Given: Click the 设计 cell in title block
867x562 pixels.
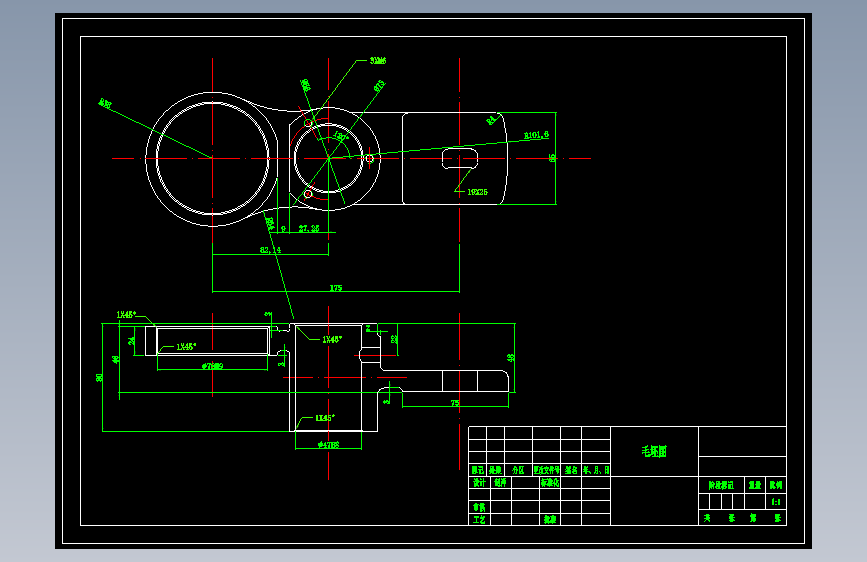Looking at the screenshot, I should [x=479, y=482].
